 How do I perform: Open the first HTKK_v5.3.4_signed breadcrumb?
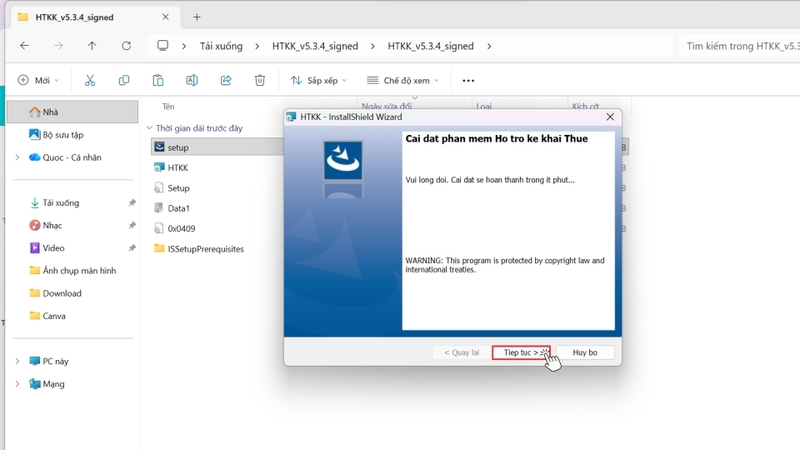point(315,46)
